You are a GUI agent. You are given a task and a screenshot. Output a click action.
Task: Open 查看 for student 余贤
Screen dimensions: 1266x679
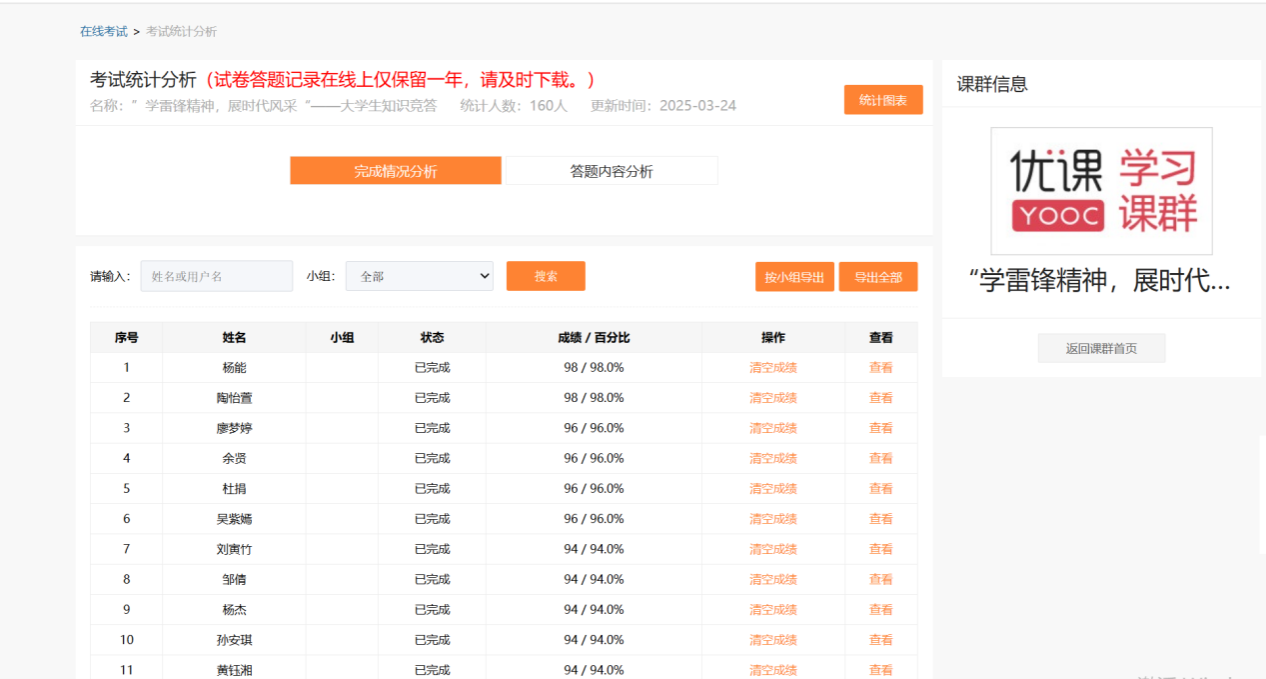click(x=880, y=458)
